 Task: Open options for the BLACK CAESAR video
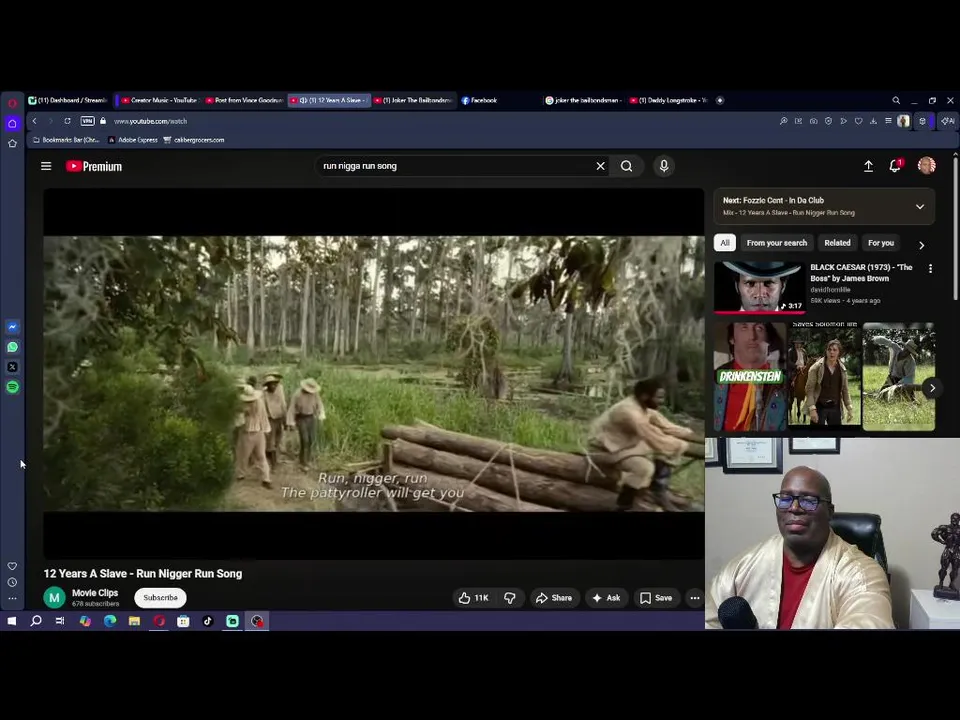click(930, 269)
